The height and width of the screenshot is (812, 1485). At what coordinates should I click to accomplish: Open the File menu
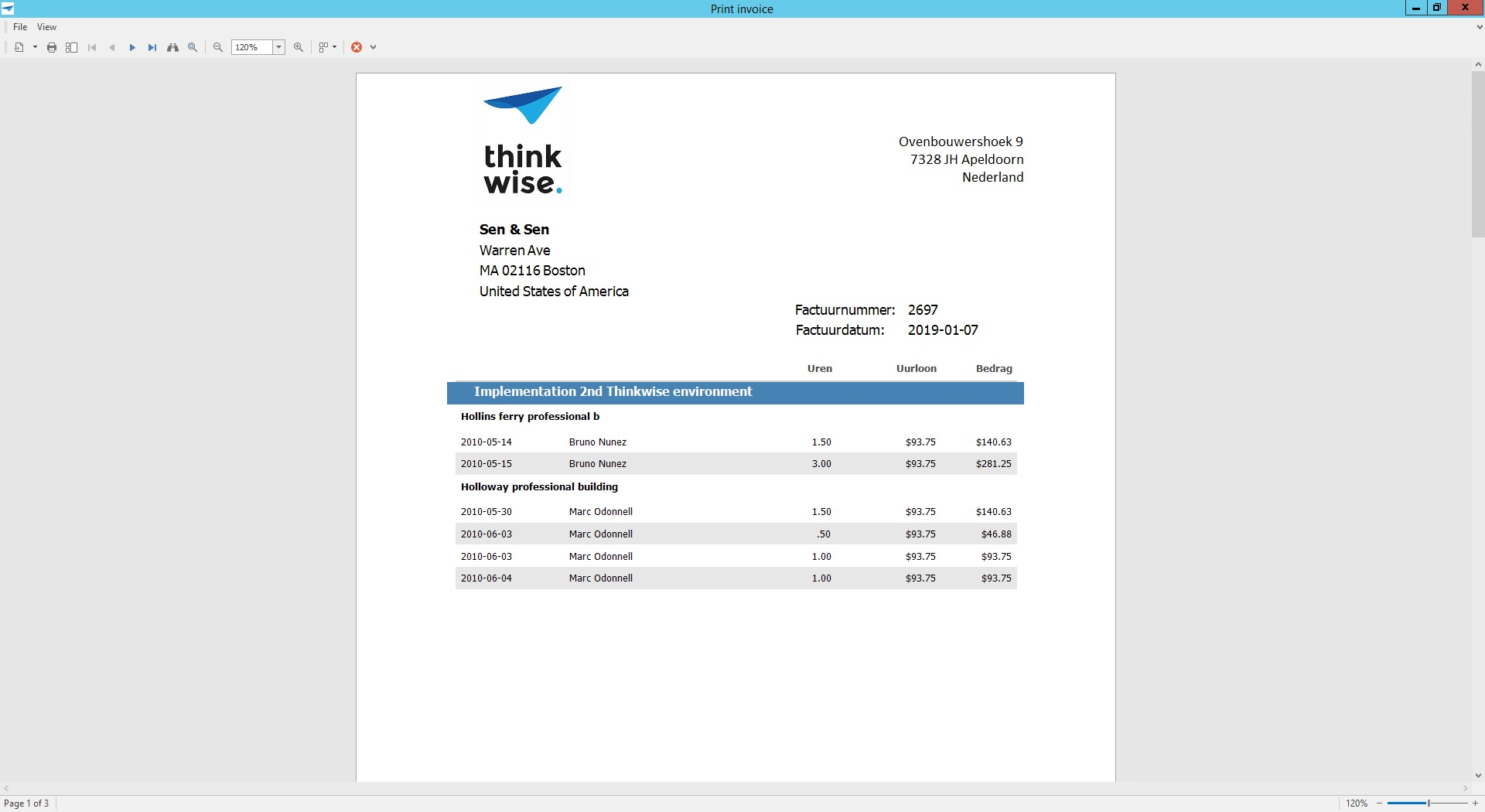[20, 27]
